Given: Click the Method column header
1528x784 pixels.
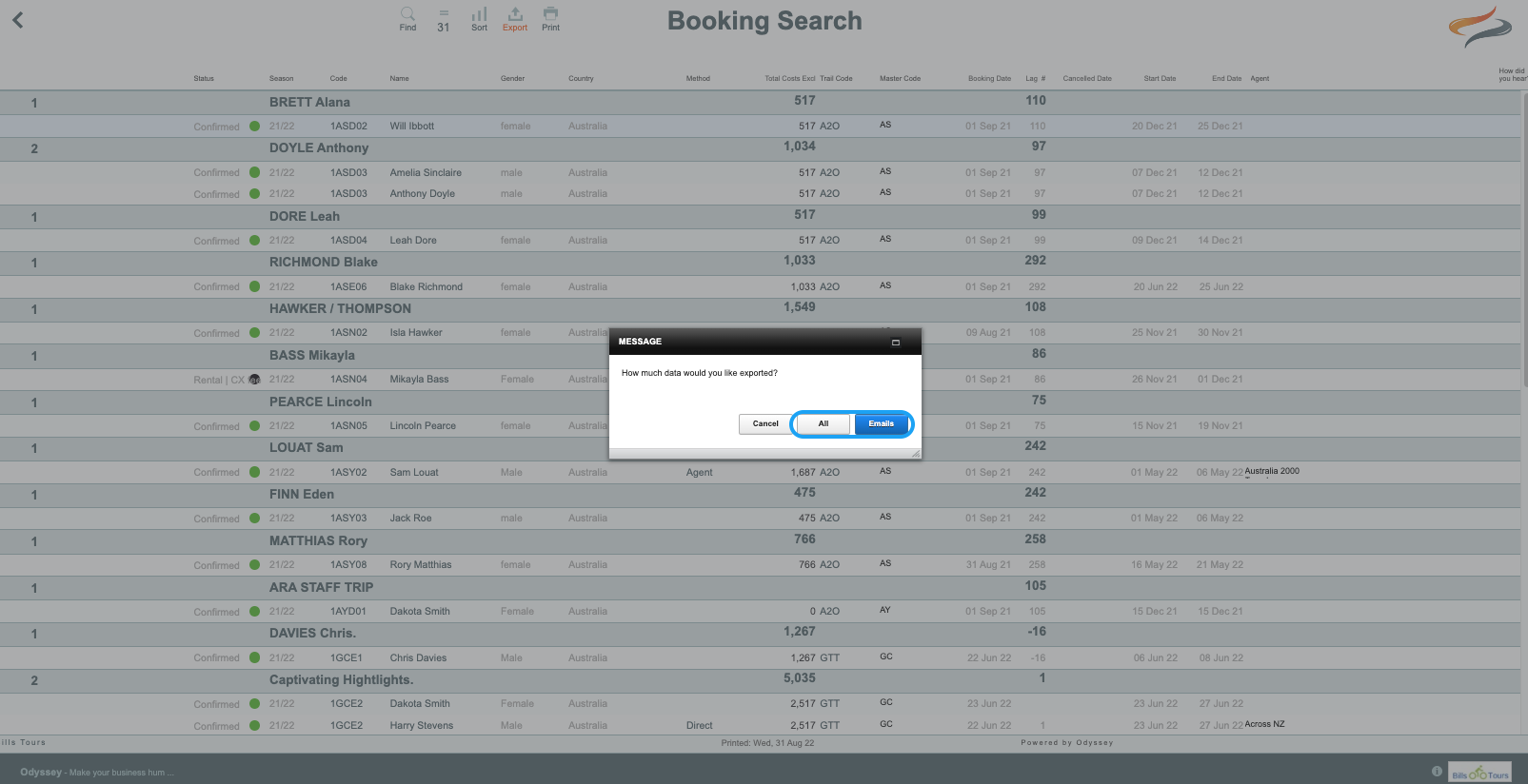Looking at the screenshot, I should point(698,79).
